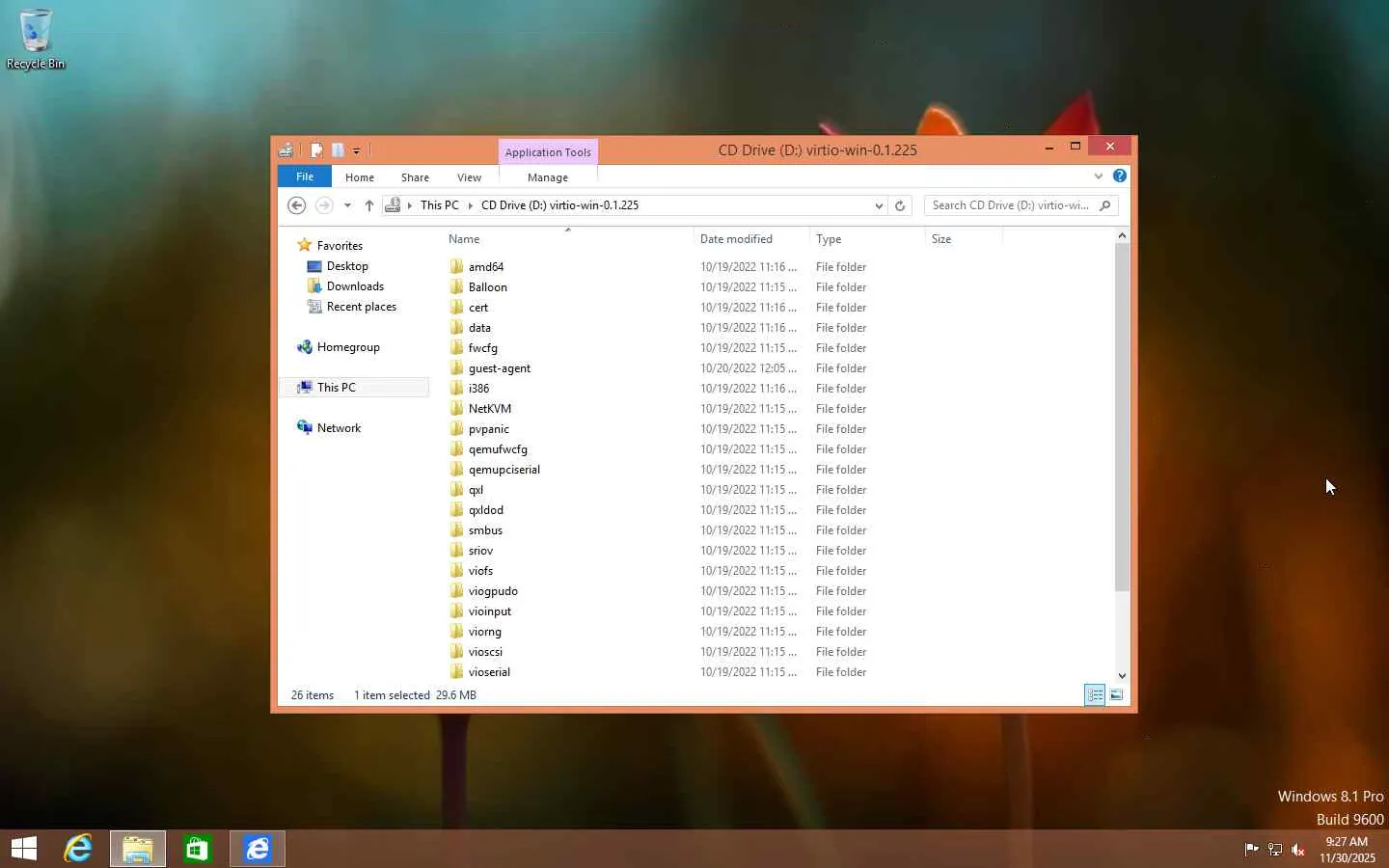Click the Properties quick access toolbar icon
The height and width of the screenshot is (868, 1389).
[x=316, y=150]
